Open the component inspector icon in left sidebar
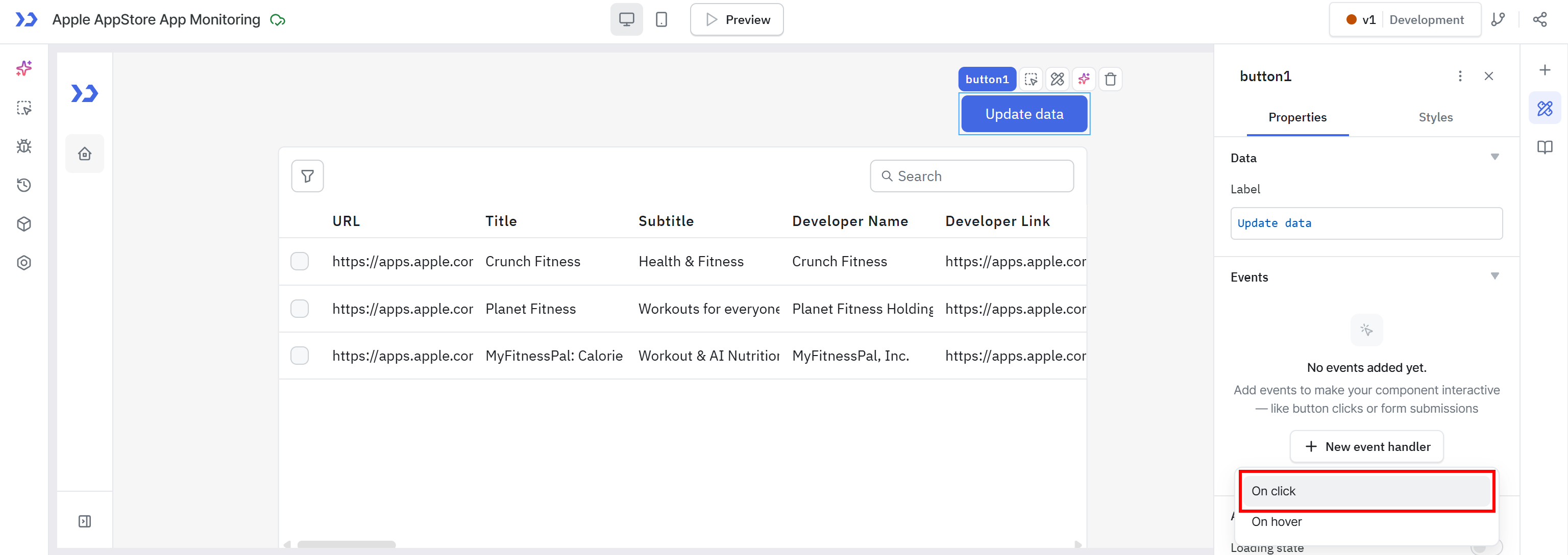 (x=24, y=108)
